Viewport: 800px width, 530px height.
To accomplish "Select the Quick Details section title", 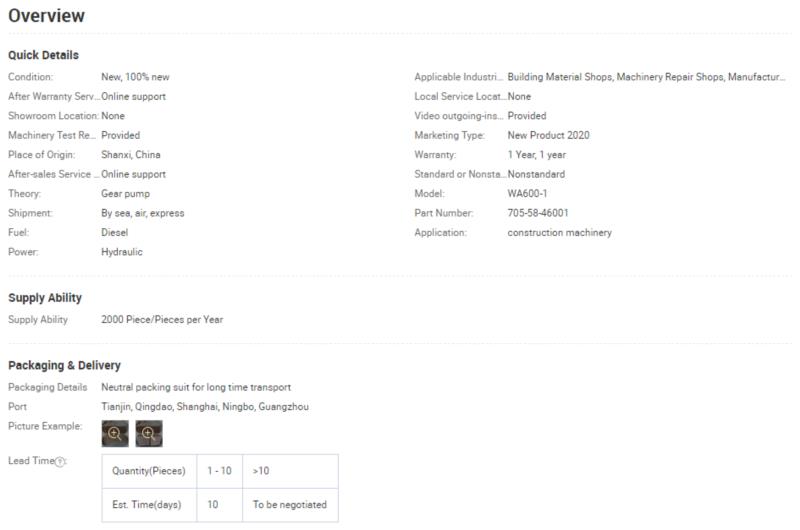I will 43,55.
